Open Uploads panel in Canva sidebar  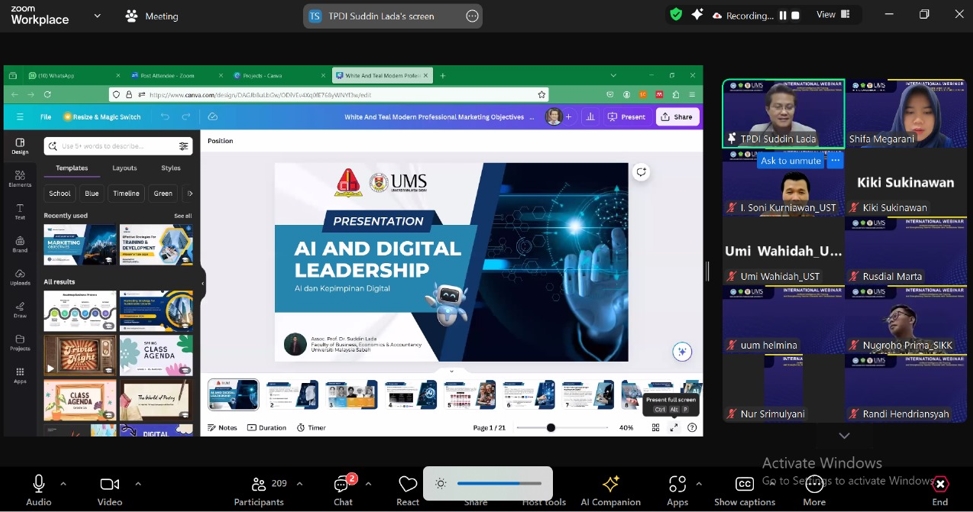tap(20, 277)
